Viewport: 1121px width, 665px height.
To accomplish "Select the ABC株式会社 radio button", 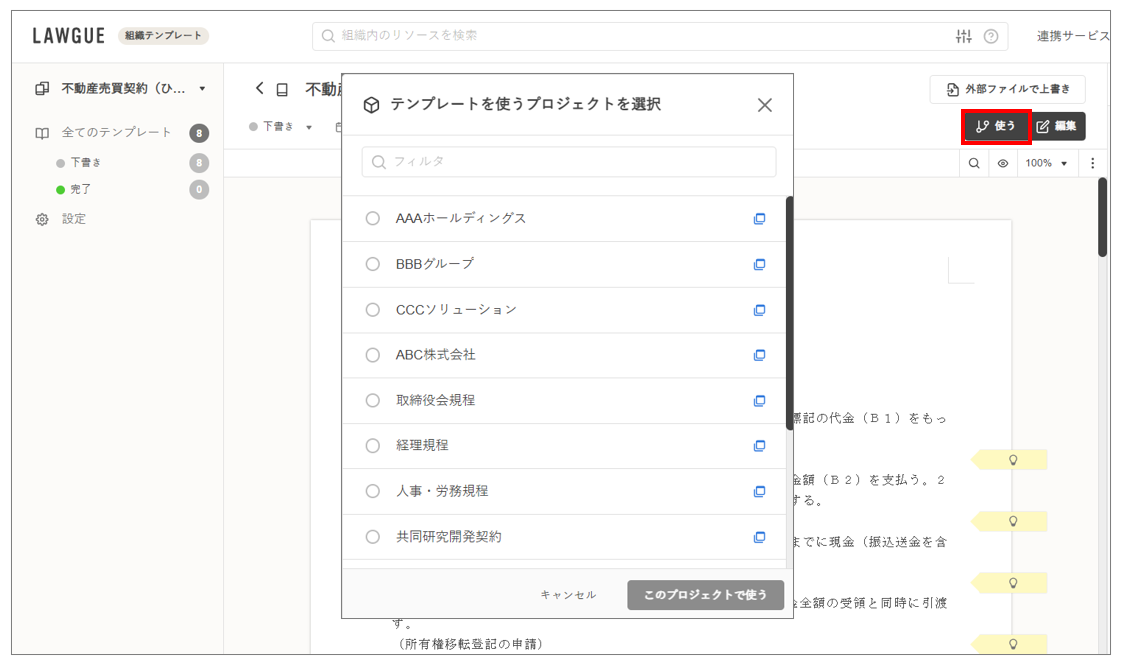I will 373,355.
